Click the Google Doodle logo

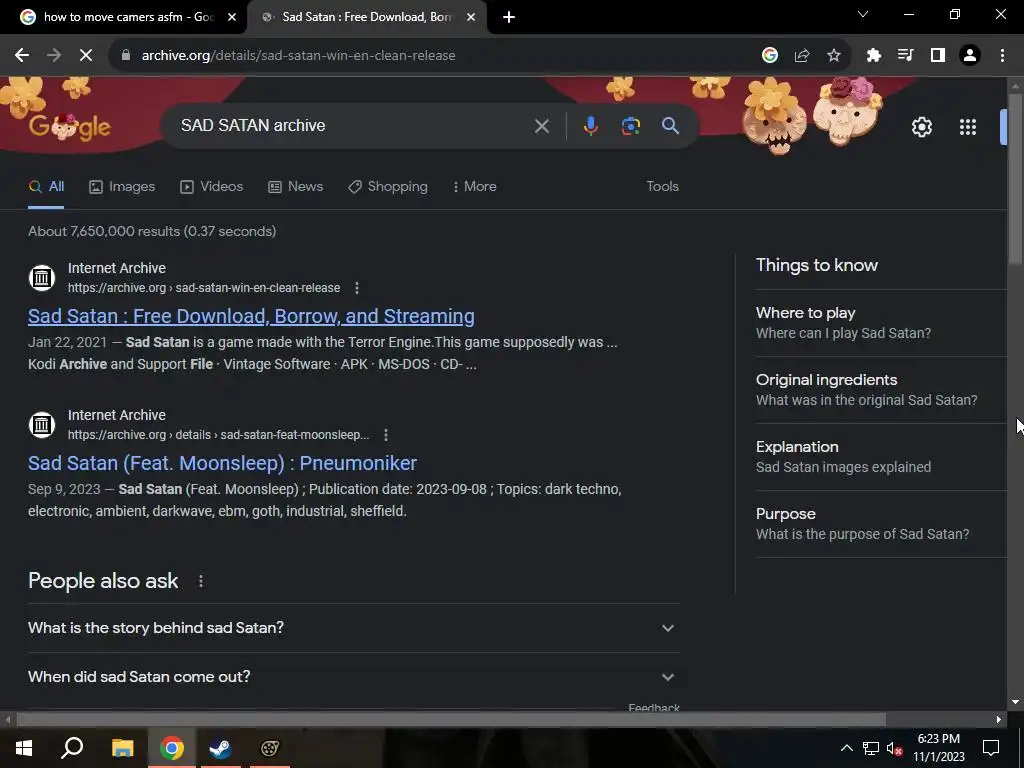70,127
